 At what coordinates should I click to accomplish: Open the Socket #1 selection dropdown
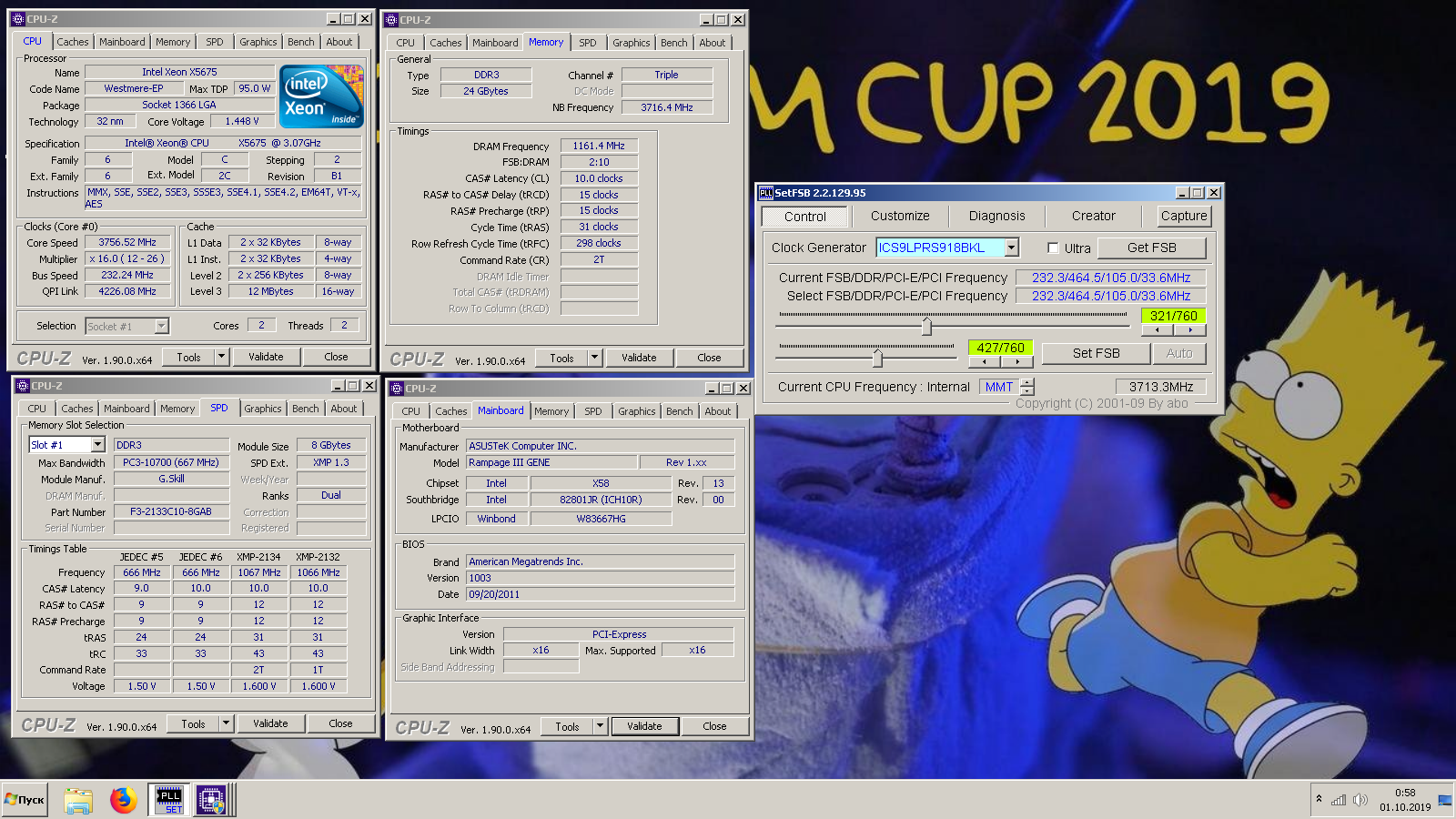click(161, 326)
